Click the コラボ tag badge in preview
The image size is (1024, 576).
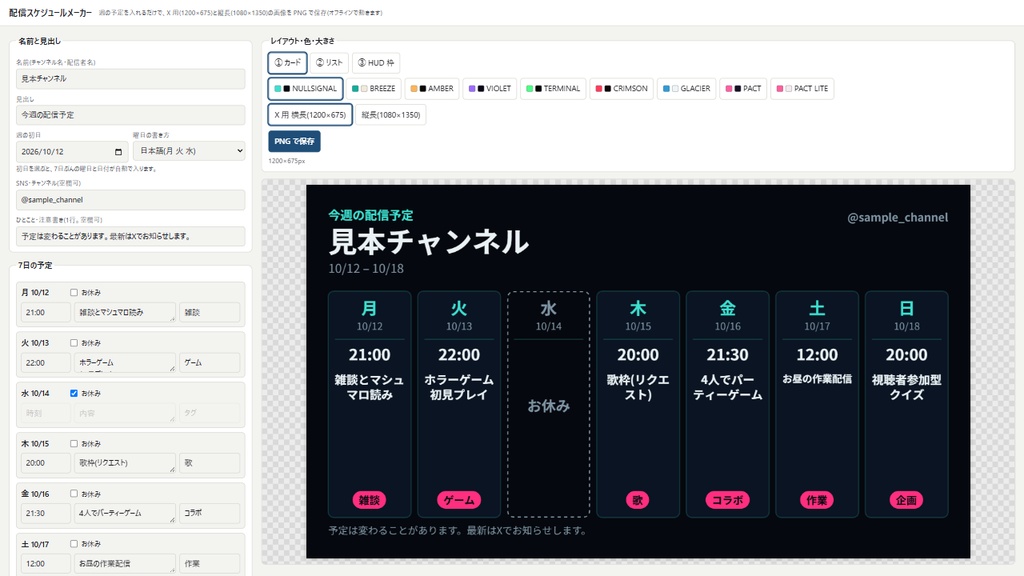click(728, 500)
